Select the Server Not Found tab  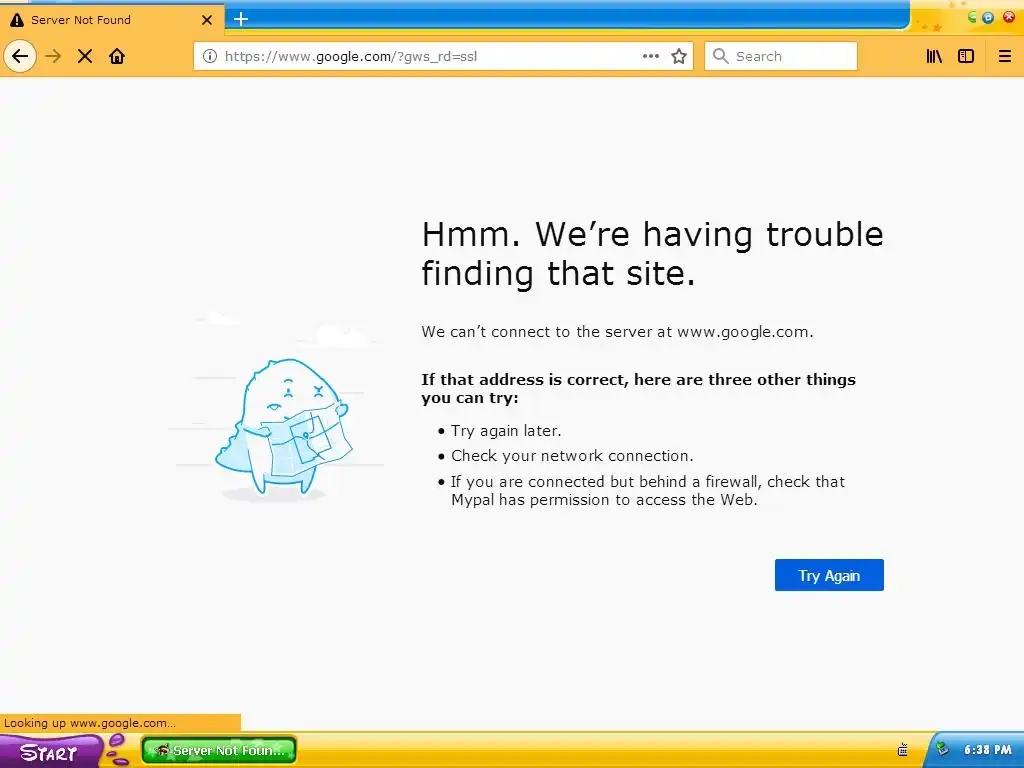click(x=112, y=20)
